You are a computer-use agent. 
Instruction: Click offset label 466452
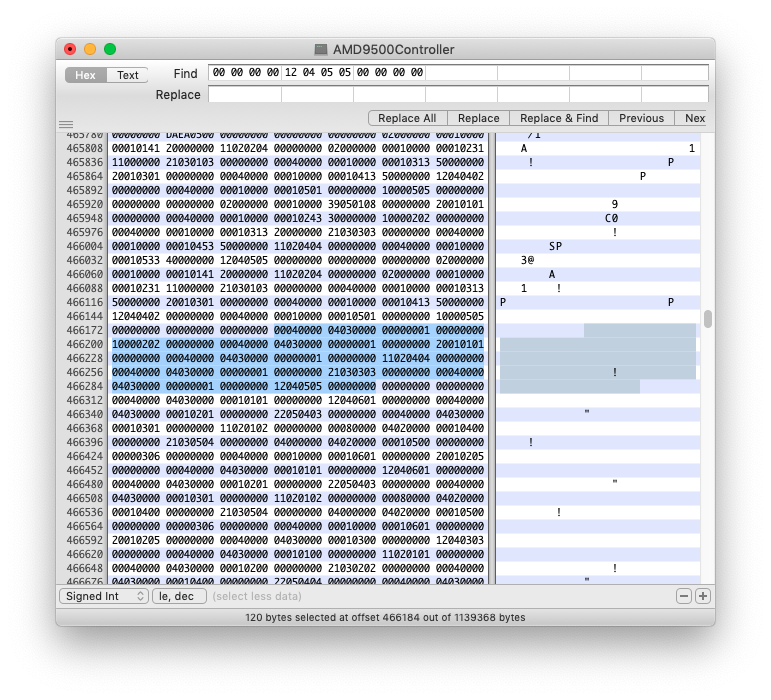(x=85, y=470)
